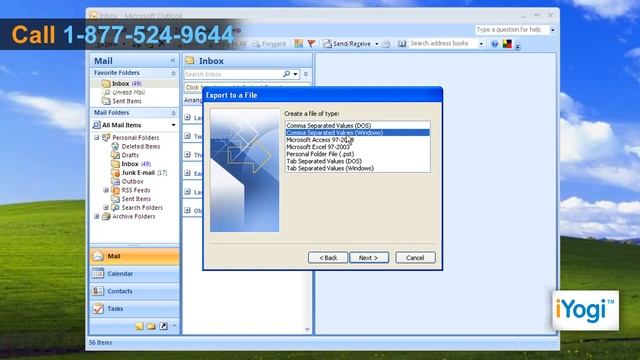Click the Search address books field

tap(443, 43)
